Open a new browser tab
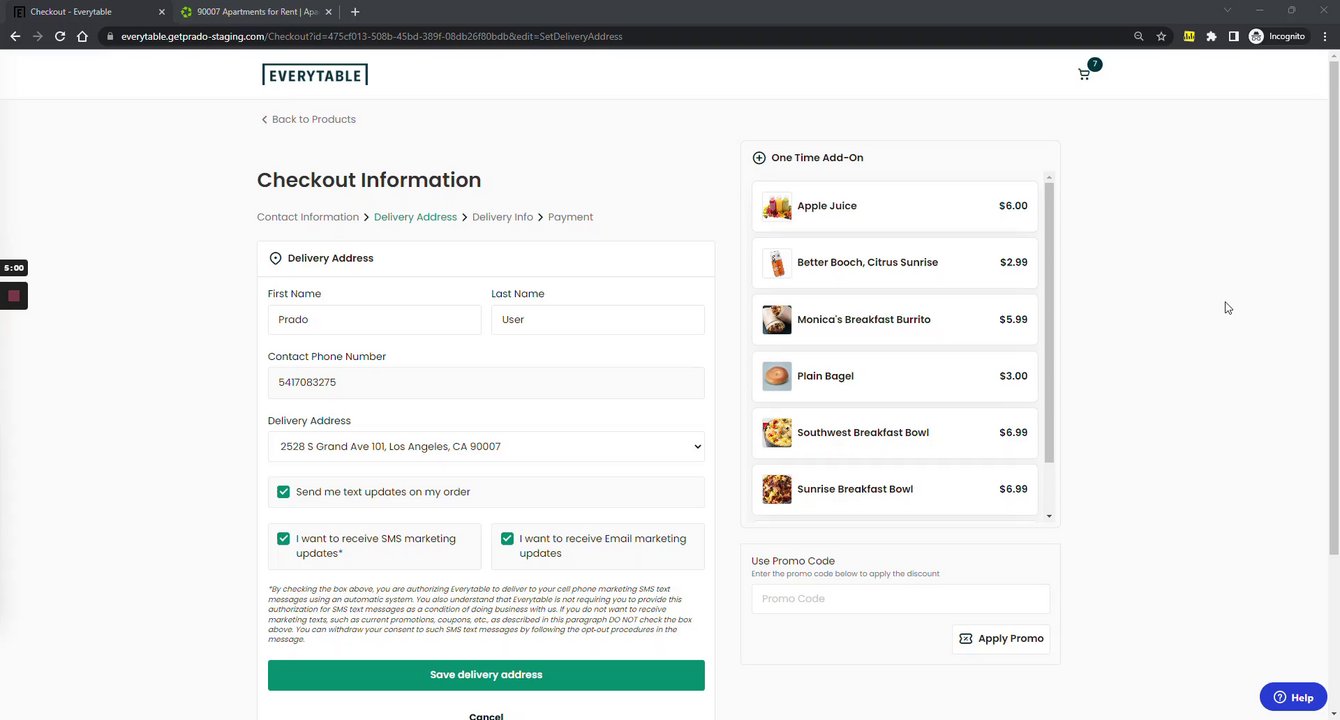 point(355,12)
